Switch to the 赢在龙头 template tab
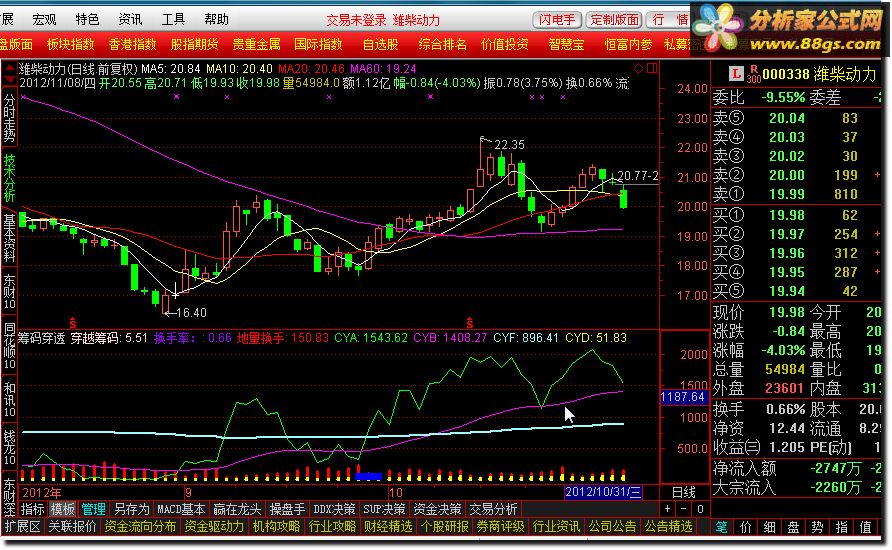The width and height of the screenshot is (892, 550). [x=237, y=509]
